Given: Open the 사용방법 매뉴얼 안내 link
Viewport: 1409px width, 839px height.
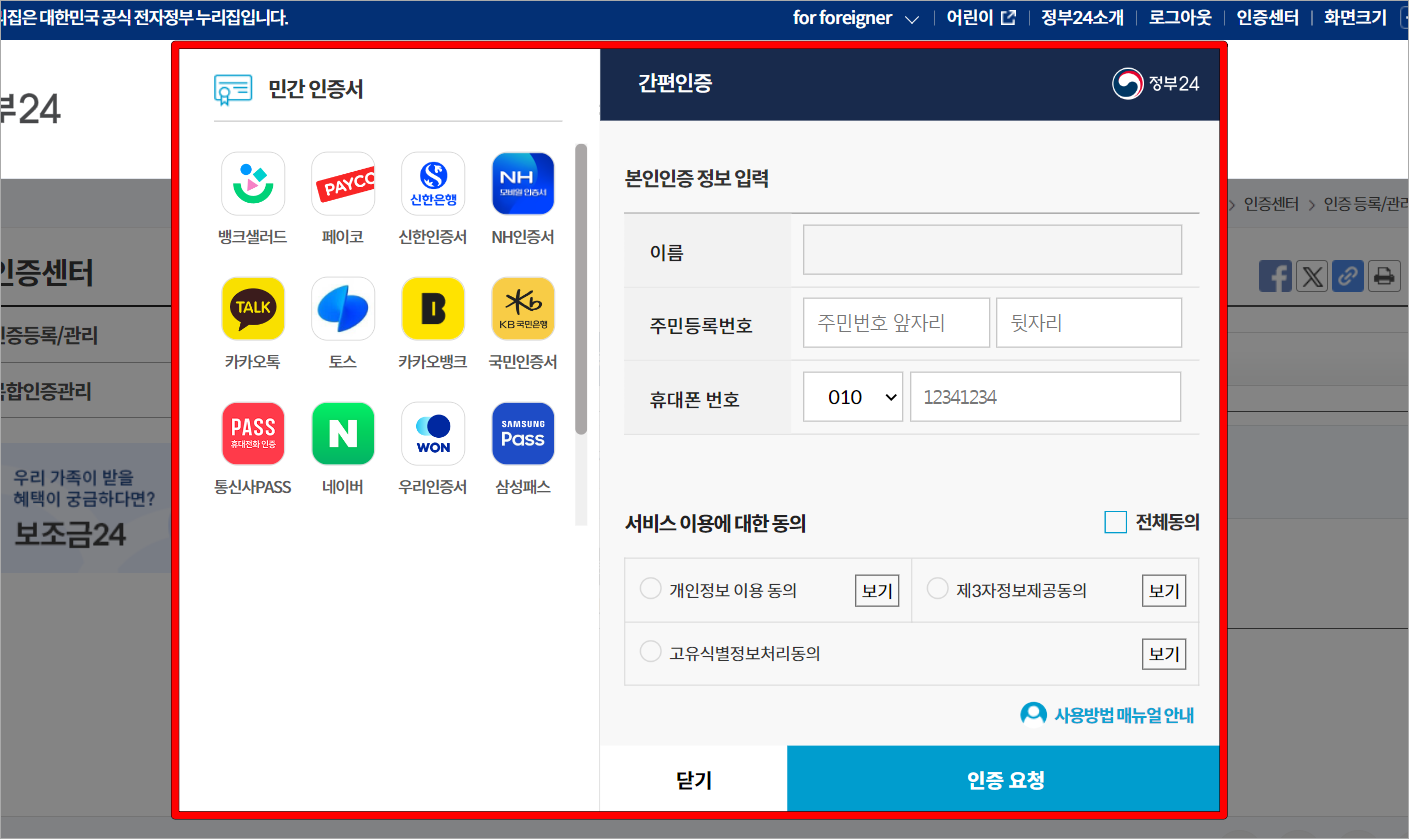Looking at the screenshot, I should pyautogui.click(x=1124, y=715).
